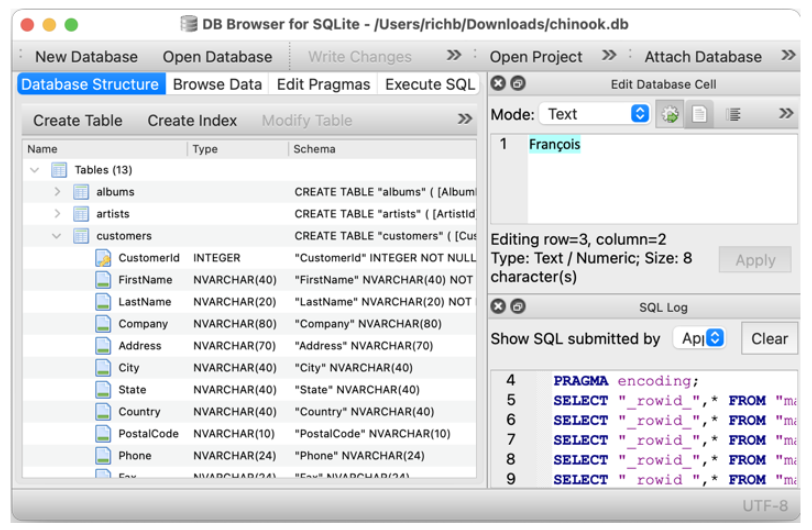Select the albums row name

(115, 192)
